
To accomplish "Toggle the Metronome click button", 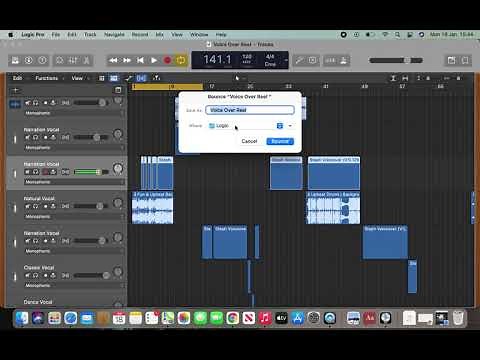I will (344, 60).
